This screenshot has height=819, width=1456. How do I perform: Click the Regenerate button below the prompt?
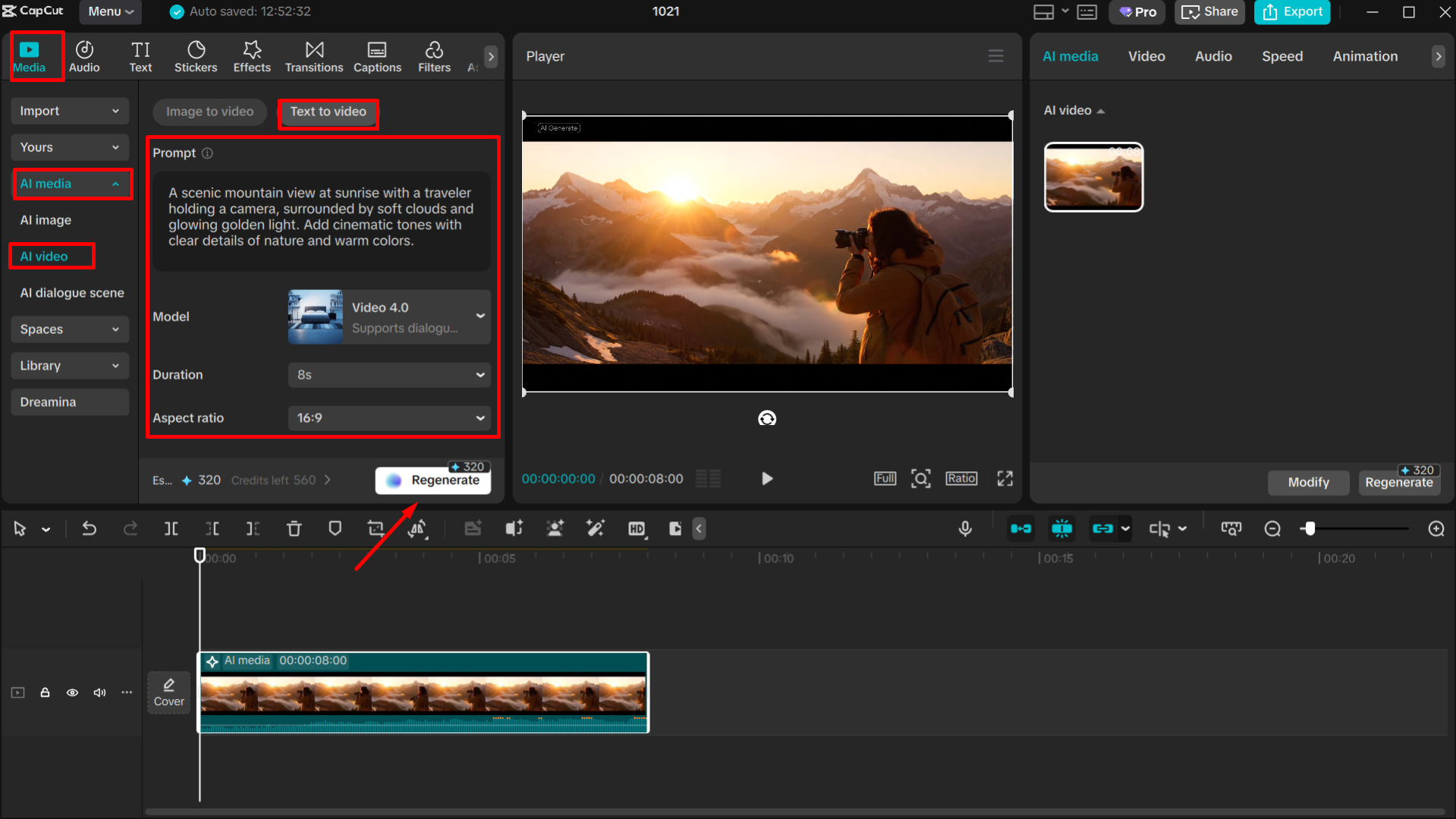pos(432,479)
